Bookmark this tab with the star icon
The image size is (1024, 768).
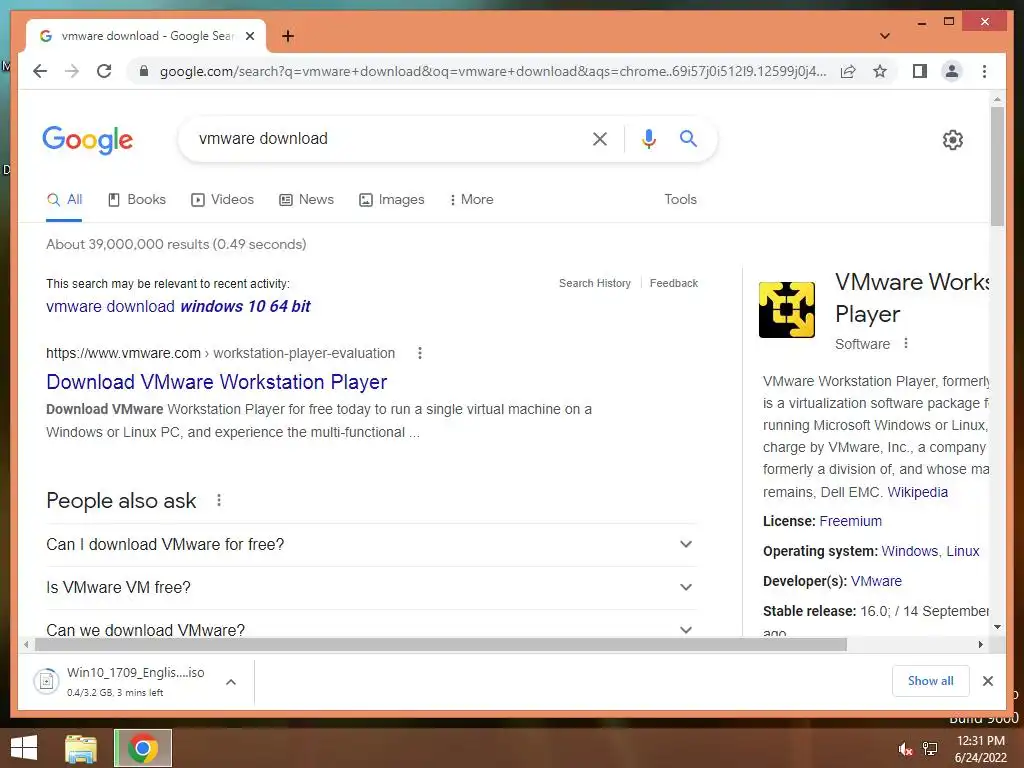point(880,71)
